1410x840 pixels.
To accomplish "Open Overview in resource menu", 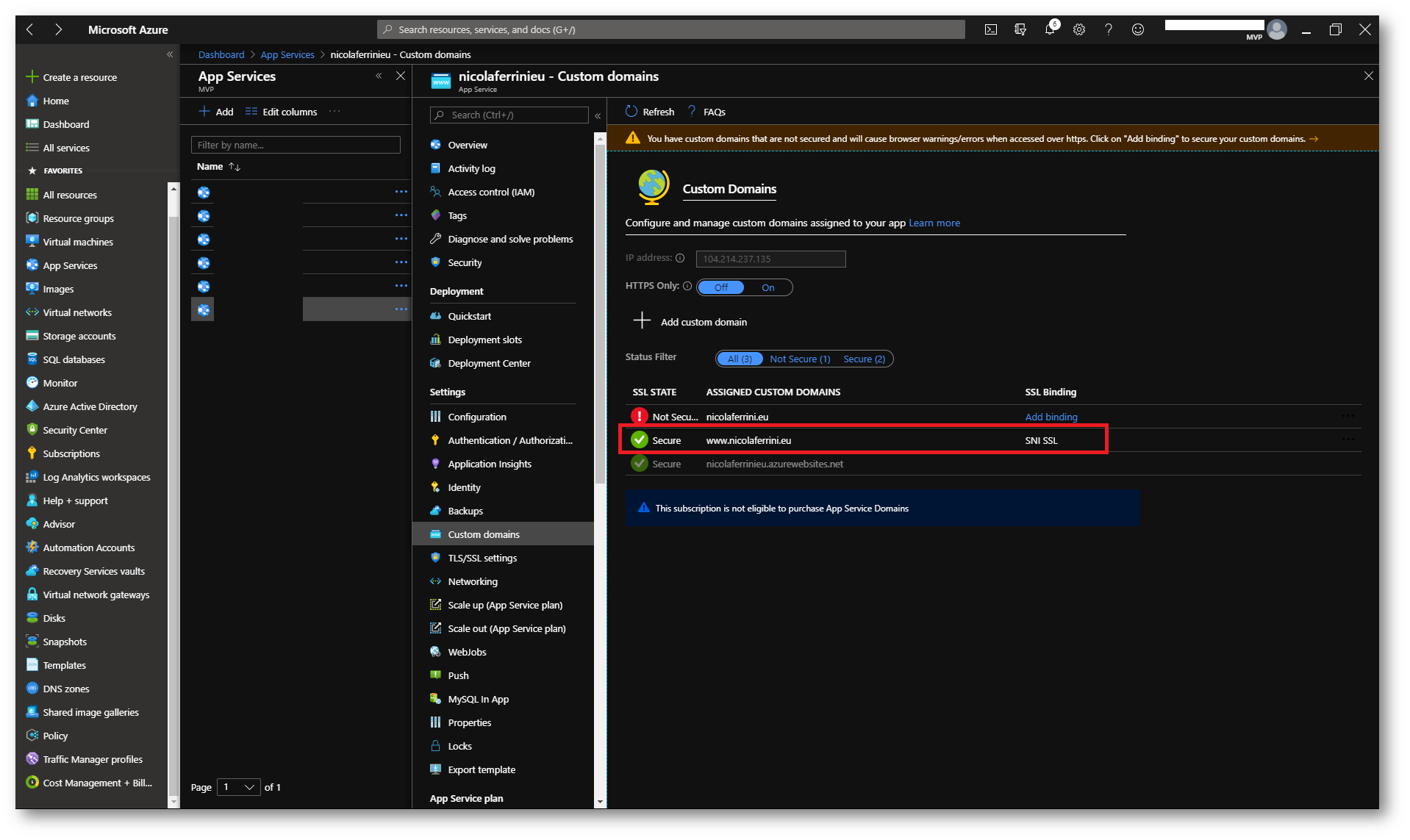I will point(468,145).
